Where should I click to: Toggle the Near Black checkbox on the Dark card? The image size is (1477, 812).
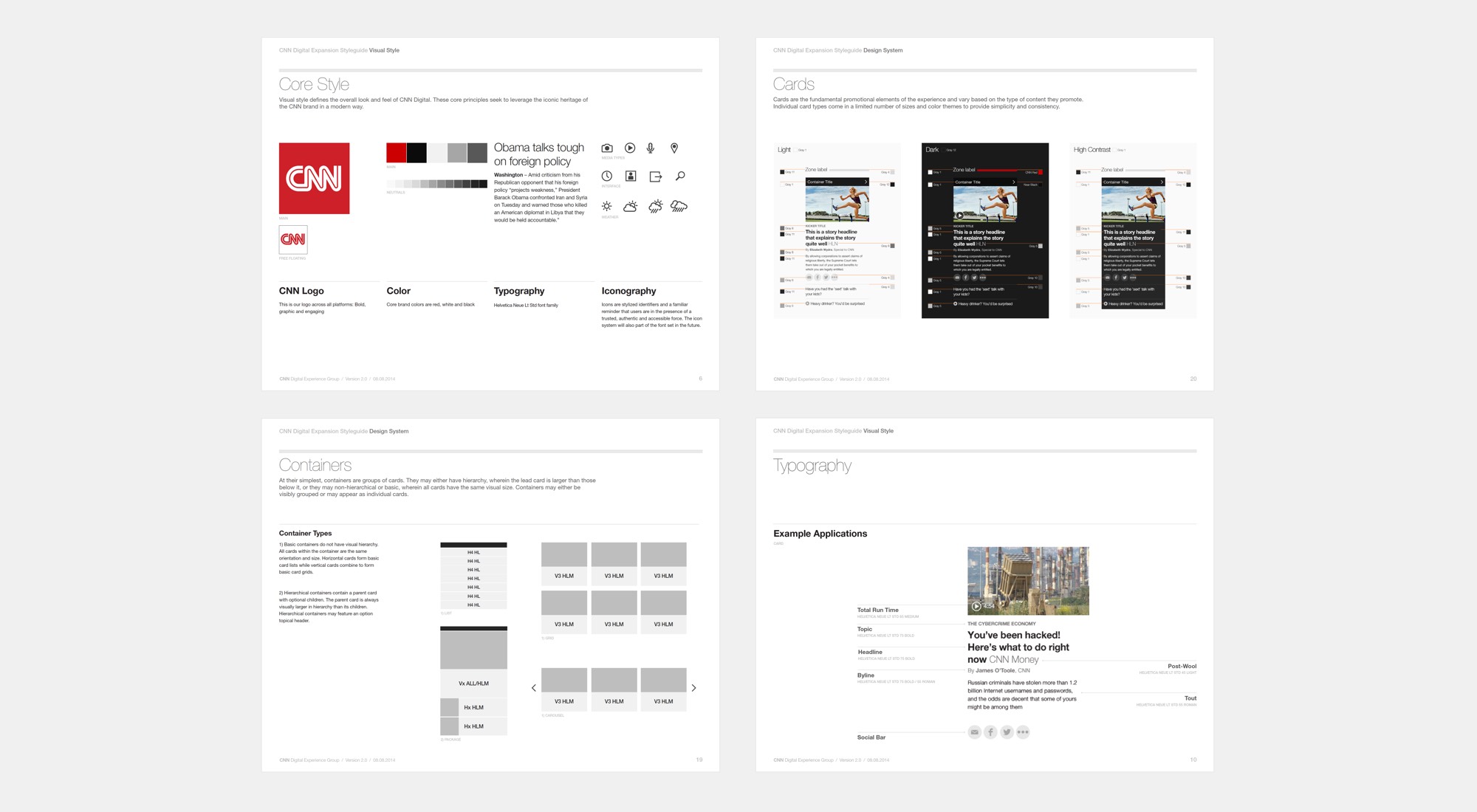pos(1040,184)
